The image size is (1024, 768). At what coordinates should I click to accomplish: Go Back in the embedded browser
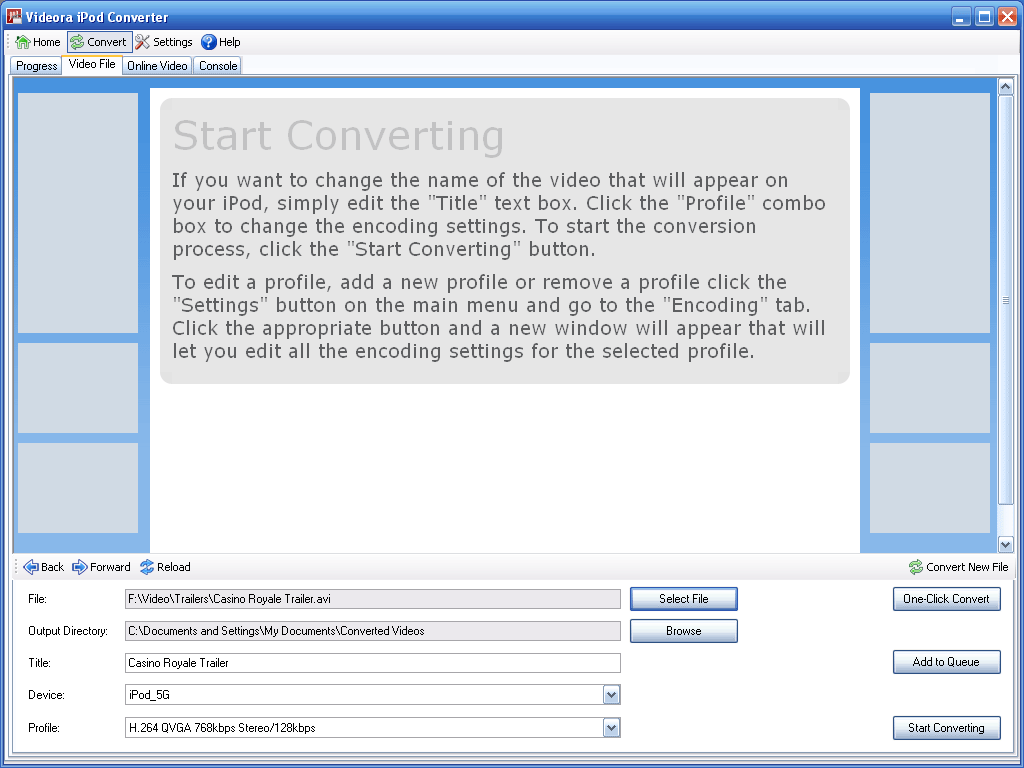[44, 567]
